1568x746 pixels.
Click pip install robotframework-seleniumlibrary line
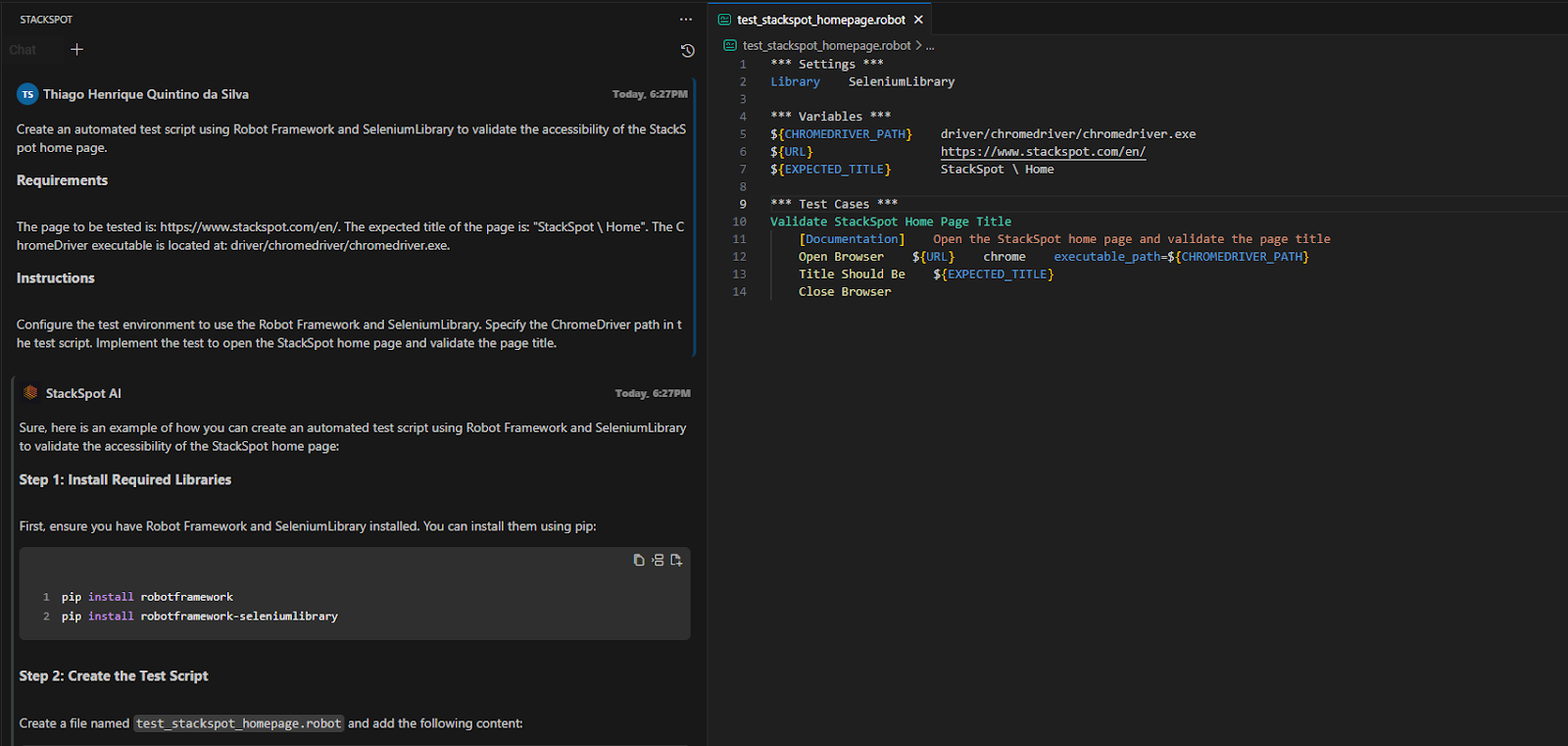(x=200, y=617)
